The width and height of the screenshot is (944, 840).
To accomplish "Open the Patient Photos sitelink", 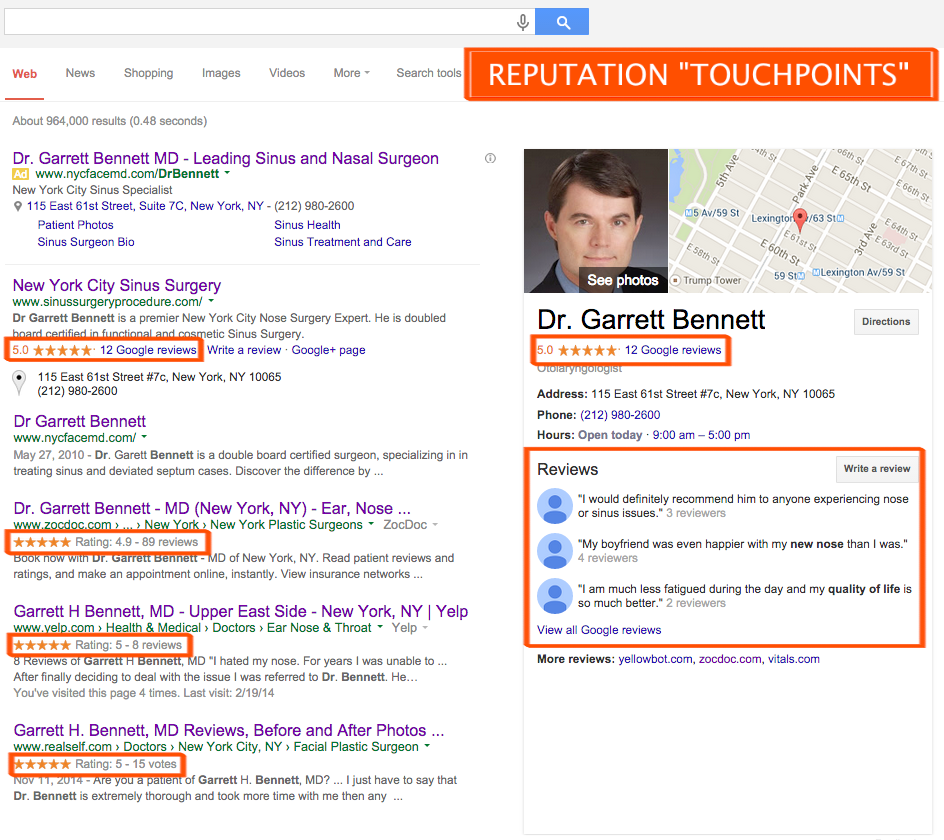I will (x=75, y=225).
